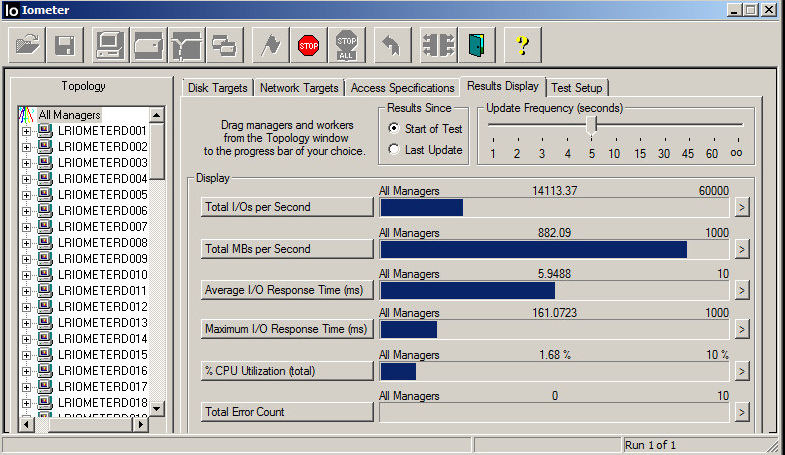Switch to Network Targets tab
This screenshot has width=785, height=455.
(x=299, y=88)
